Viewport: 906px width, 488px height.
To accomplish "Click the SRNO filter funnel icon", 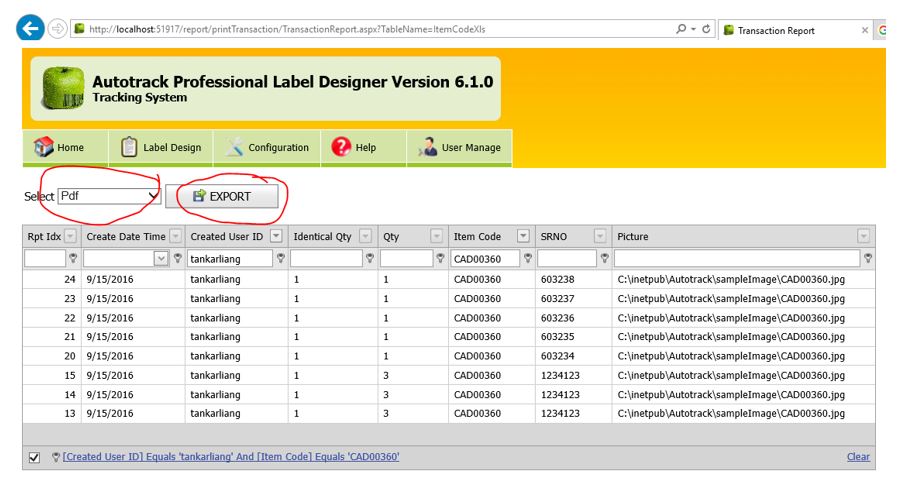I will (x=604, y=258).
